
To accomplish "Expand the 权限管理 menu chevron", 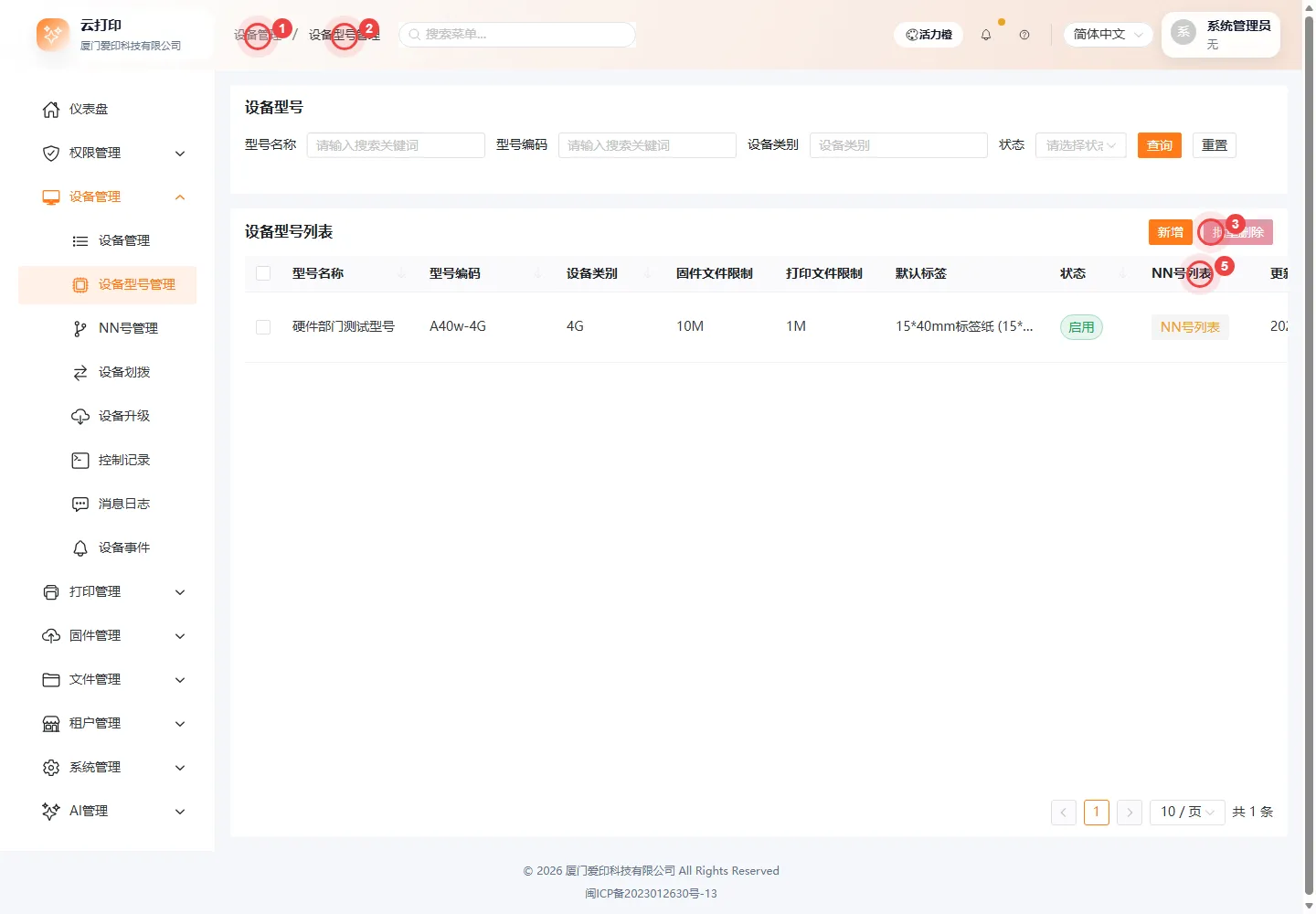I will coord(180,154).
